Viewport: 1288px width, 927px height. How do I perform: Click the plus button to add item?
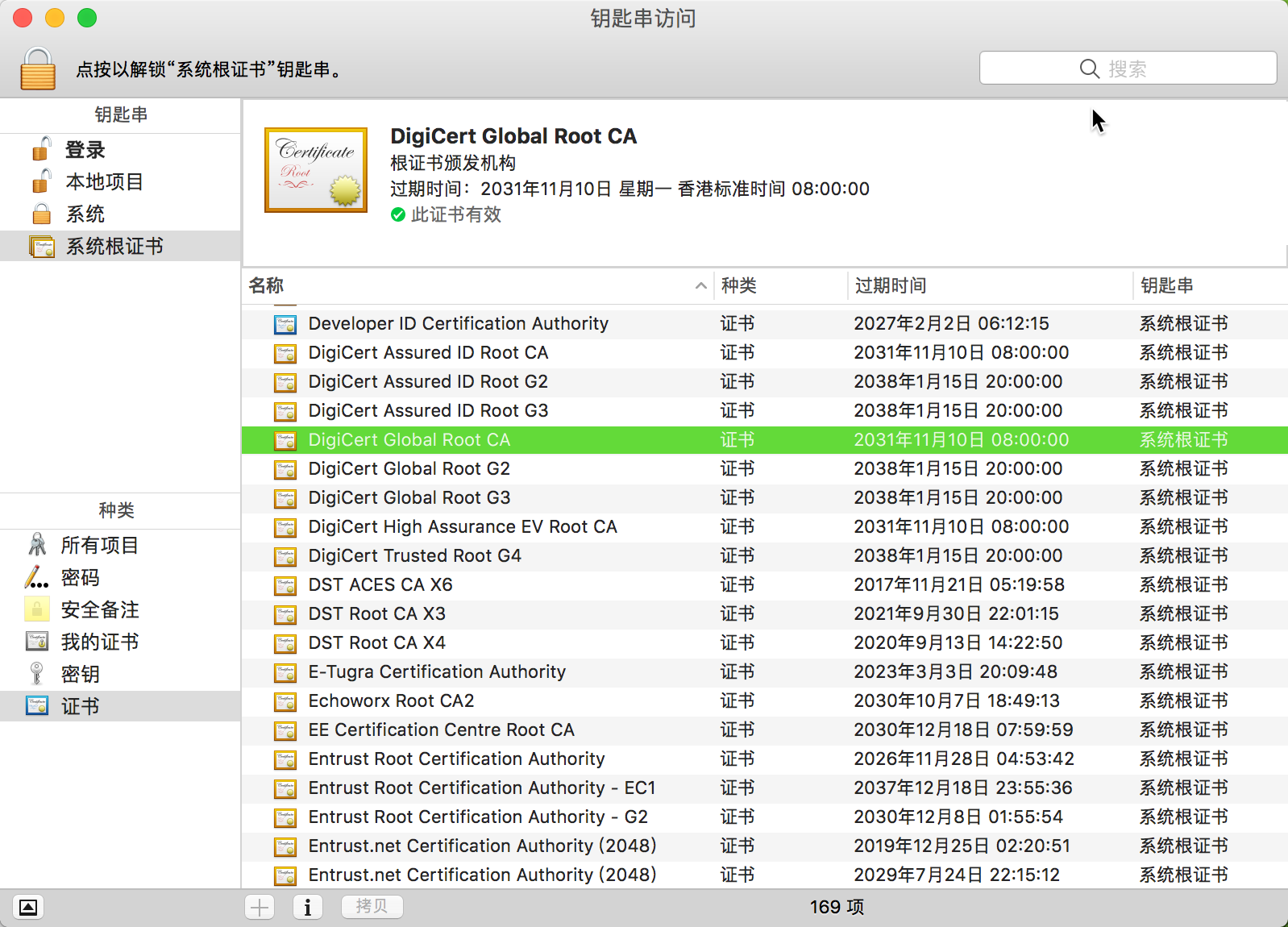[260, 908]
